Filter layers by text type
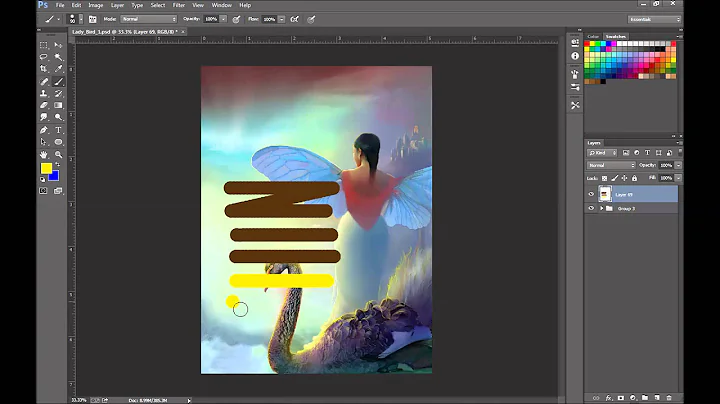 coord(647,153)
